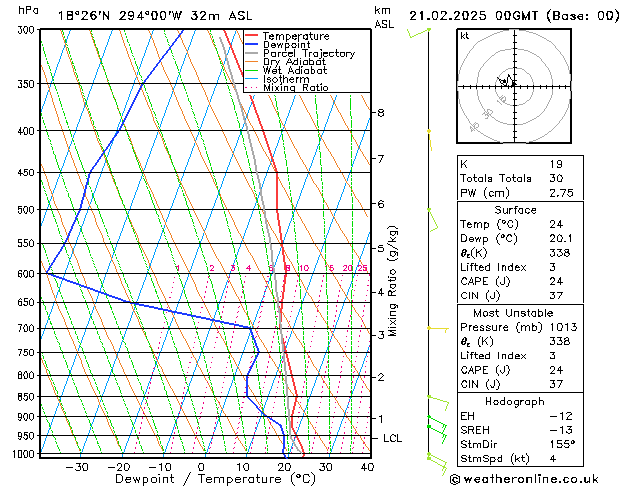Click the gray Parcel Trajectory legend line sample

pos(251,53)
